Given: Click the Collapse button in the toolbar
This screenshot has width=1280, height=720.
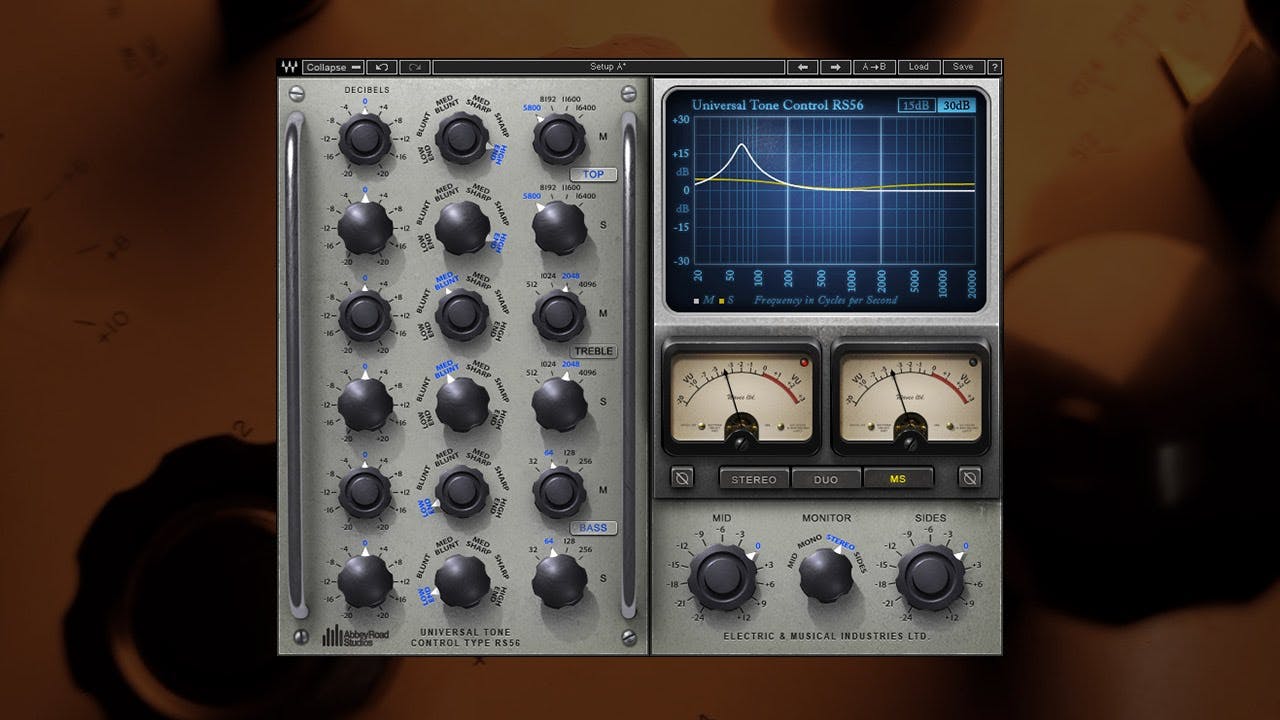Looking at the screenshot, I should [333, 66].
